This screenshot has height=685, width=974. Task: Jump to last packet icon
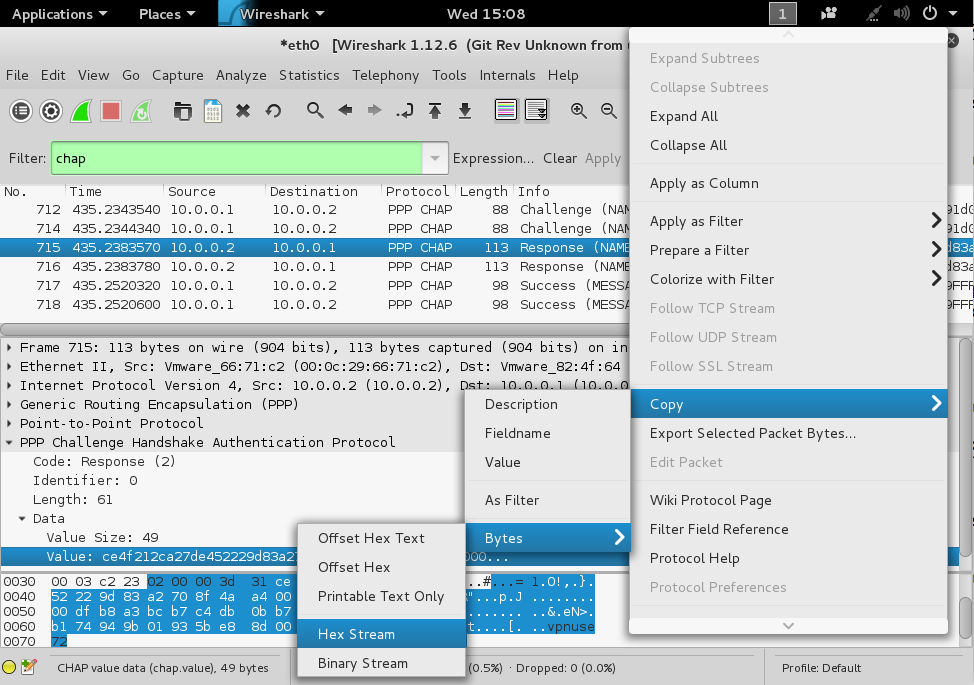pyautogui.click(x=465, y=111)
